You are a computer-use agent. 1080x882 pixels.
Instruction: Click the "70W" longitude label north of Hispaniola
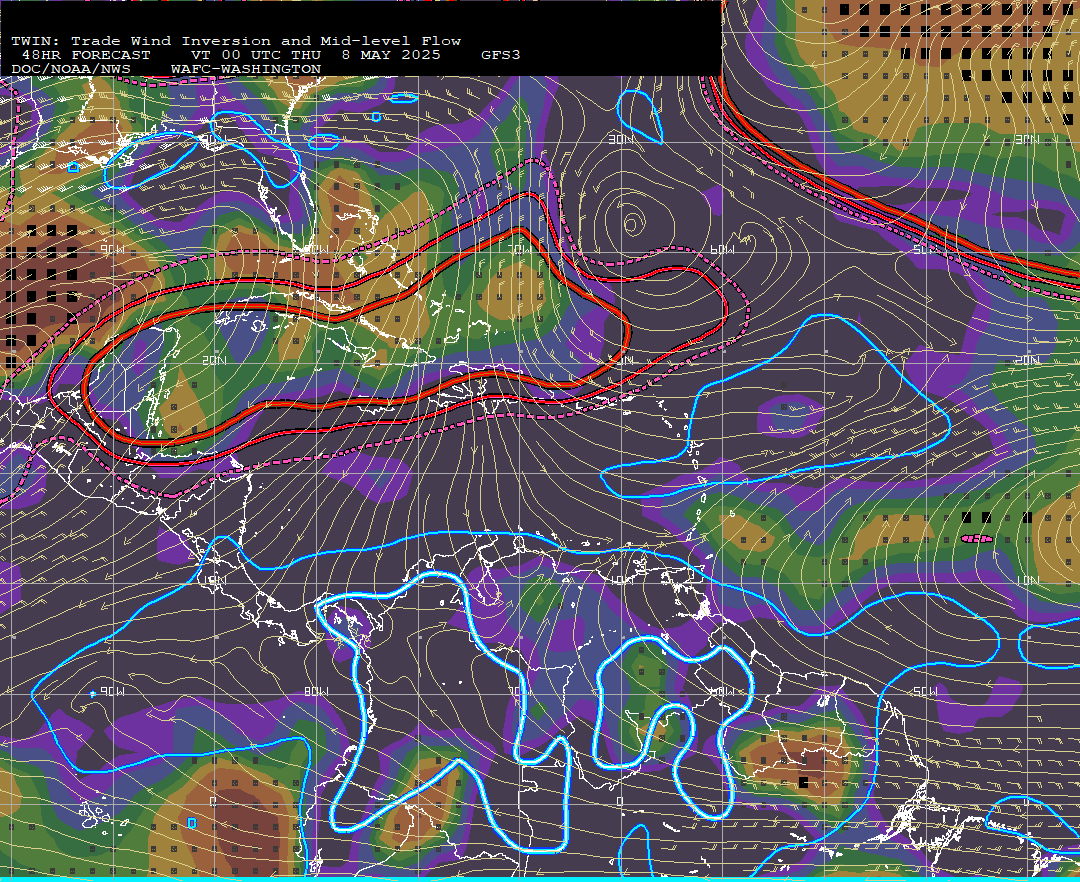click(521, 249)
